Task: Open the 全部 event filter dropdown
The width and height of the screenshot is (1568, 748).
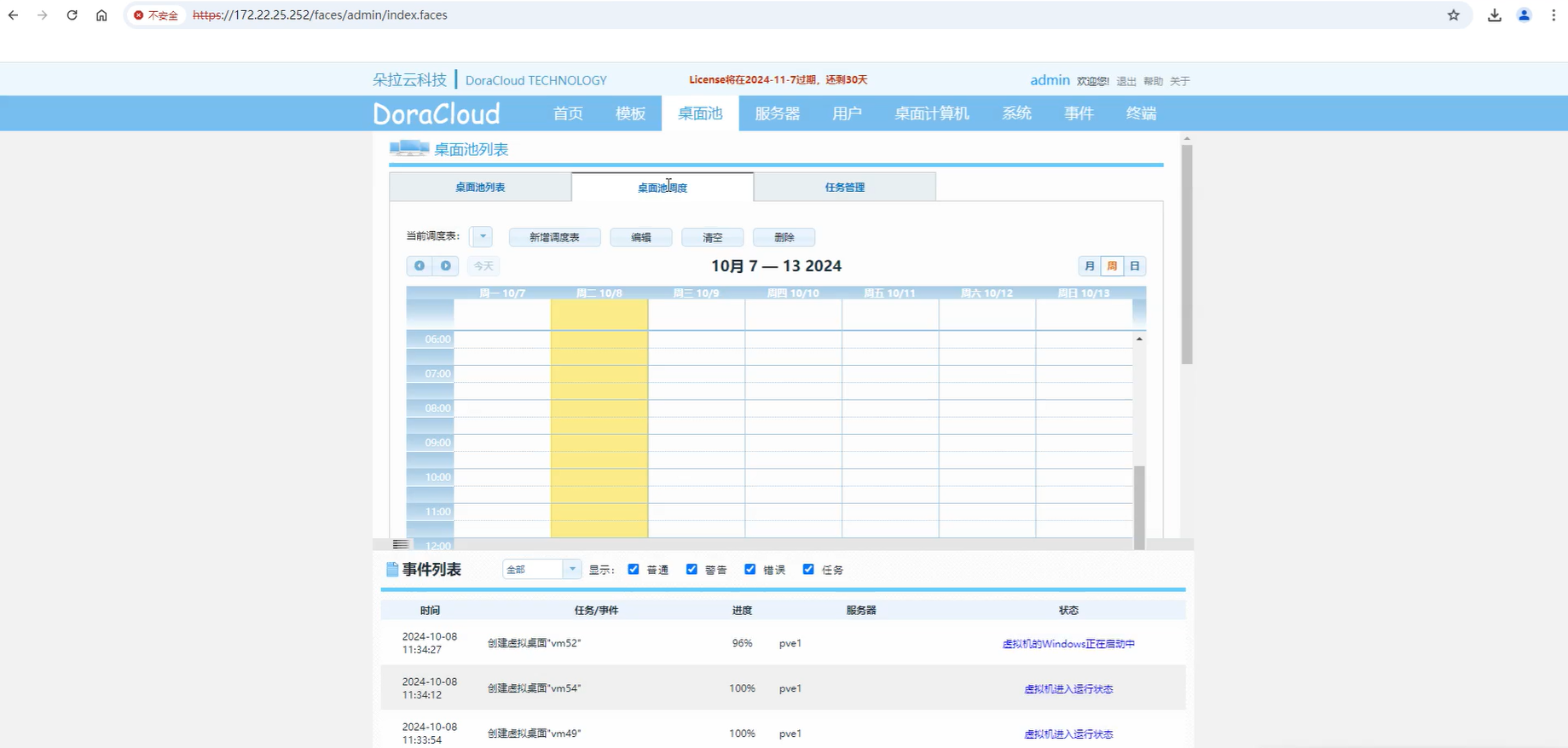Action: point(542,569)
